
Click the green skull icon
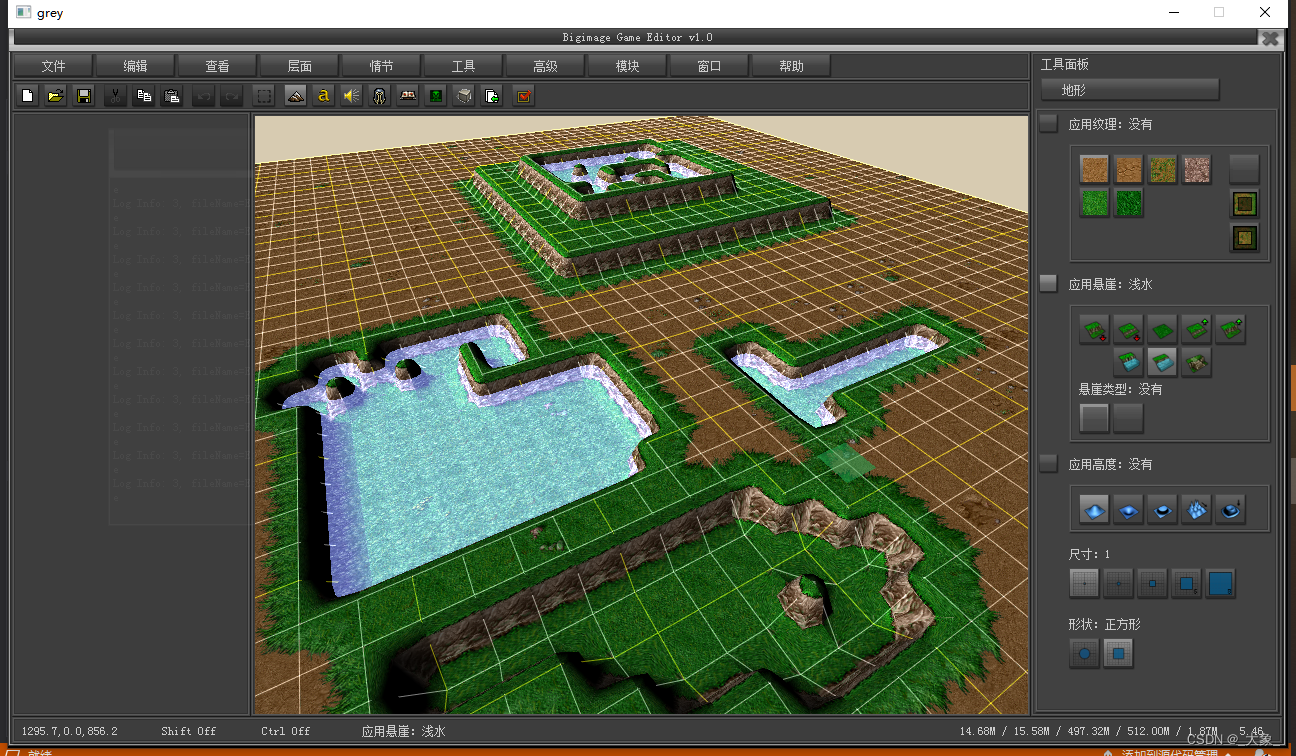pos(436,96)
